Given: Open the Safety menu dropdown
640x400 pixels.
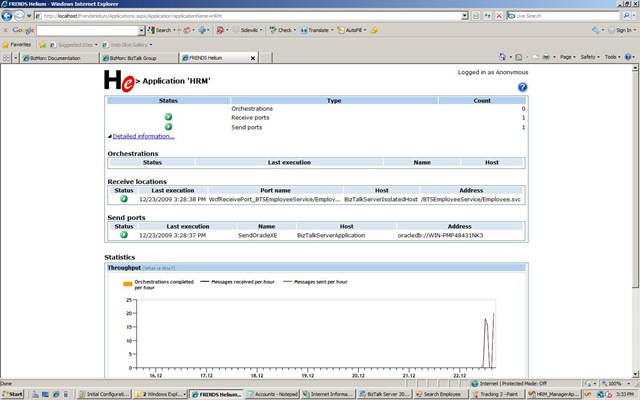Looking at the screenshot, I should 590,57.
